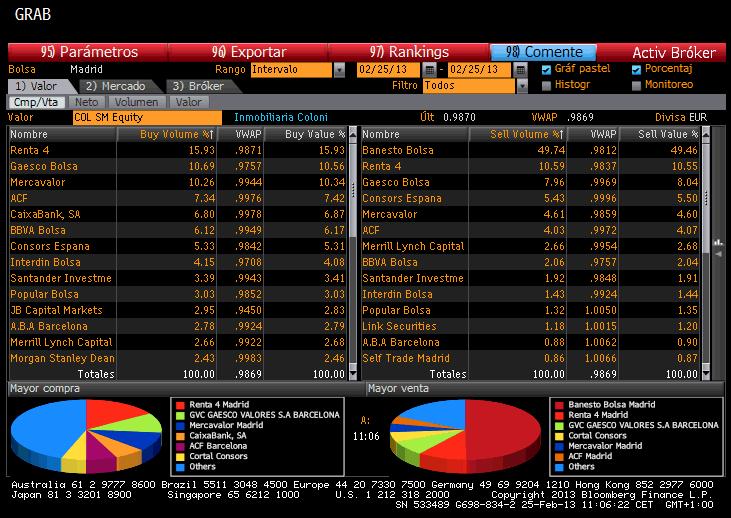Viewport: 731px width, 518px height.
Task: Click VWAP header in buy table
Action: coord(241,134)
